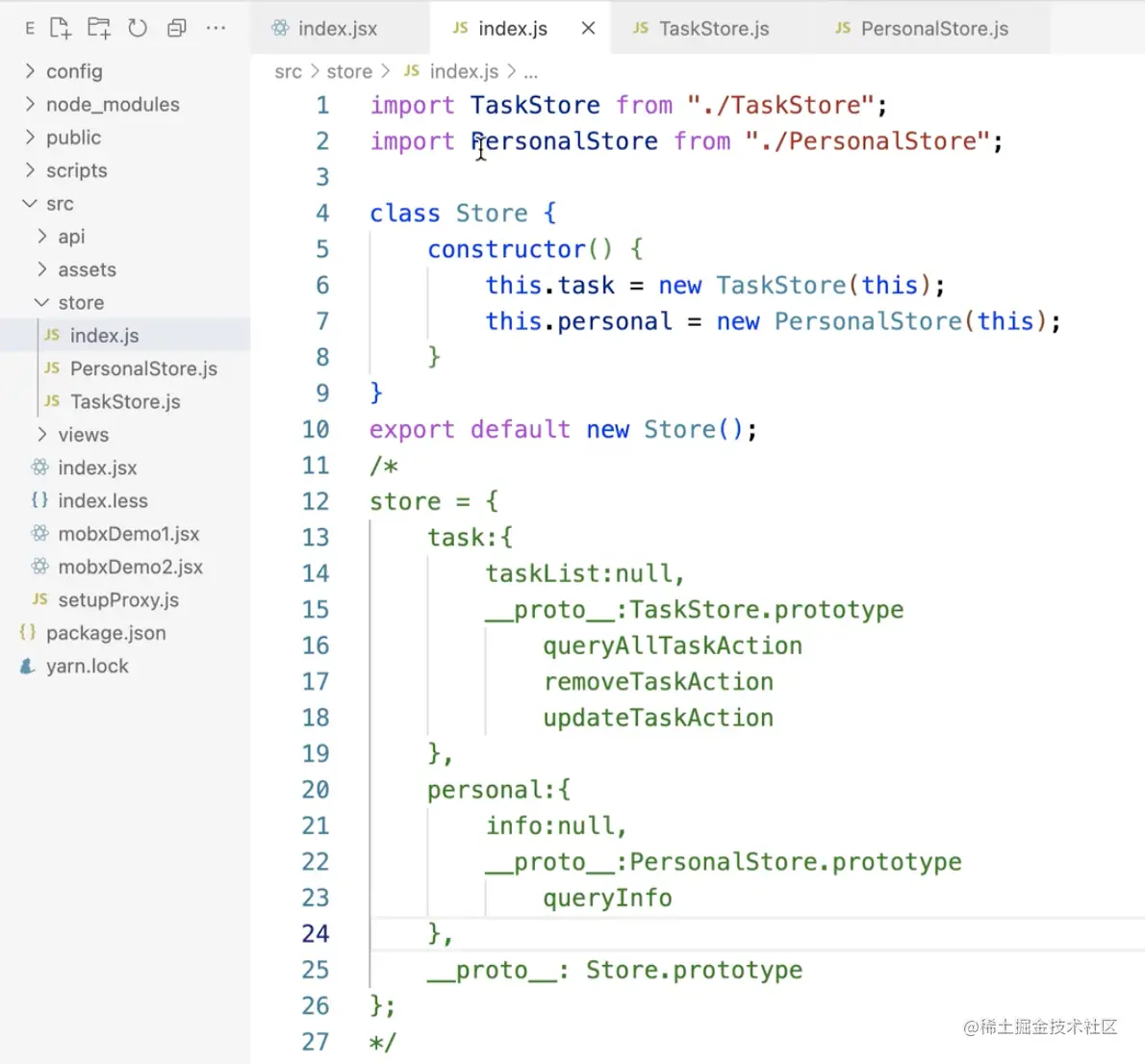Image resolution: width=1145 pixels, height=1064 pixels.
Task: Click "this.personal" on line 7
Action: pyautogui.click(x=578, y=321)
